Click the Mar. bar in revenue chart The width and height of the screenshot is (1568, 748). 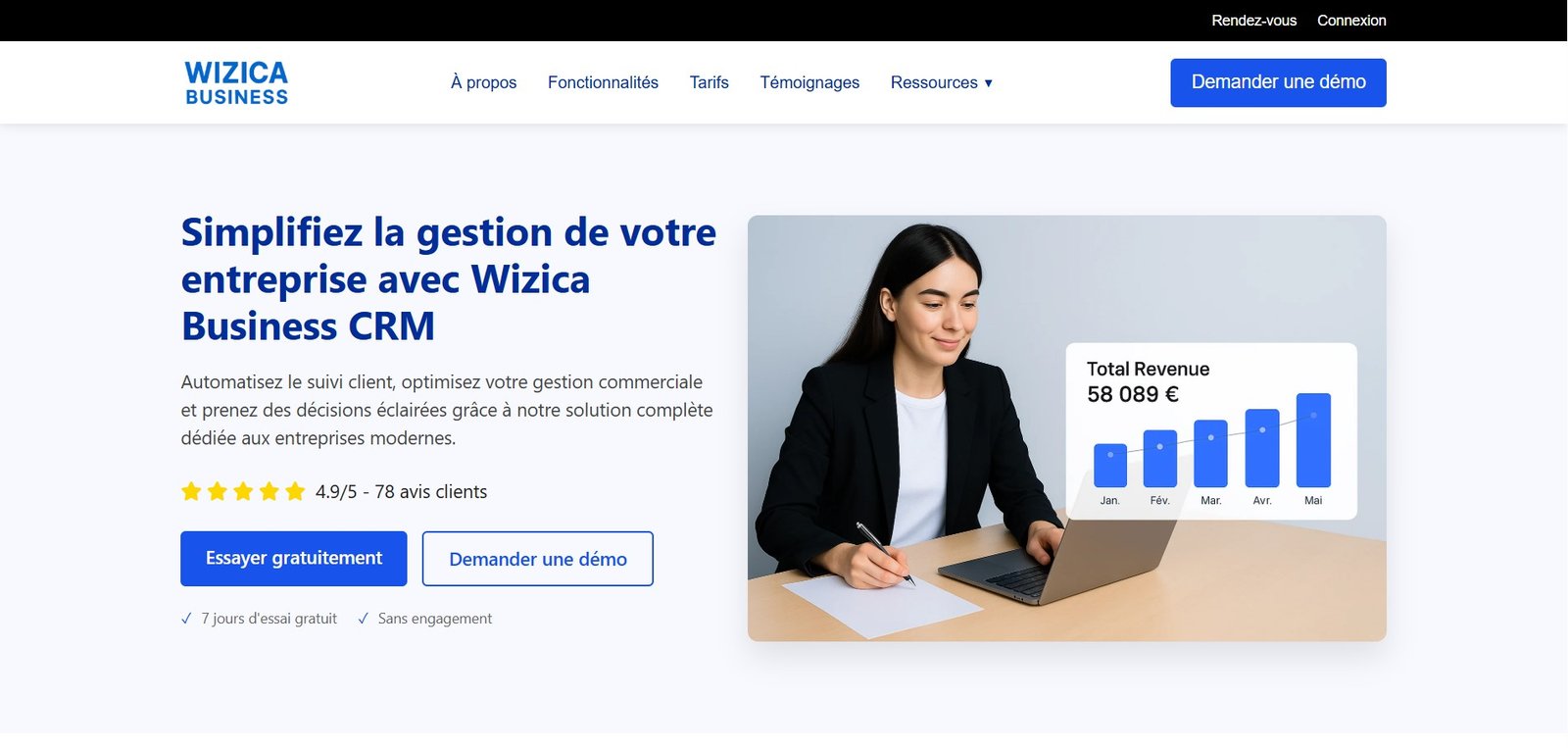pyautogui.click(x=1211, y=453)
